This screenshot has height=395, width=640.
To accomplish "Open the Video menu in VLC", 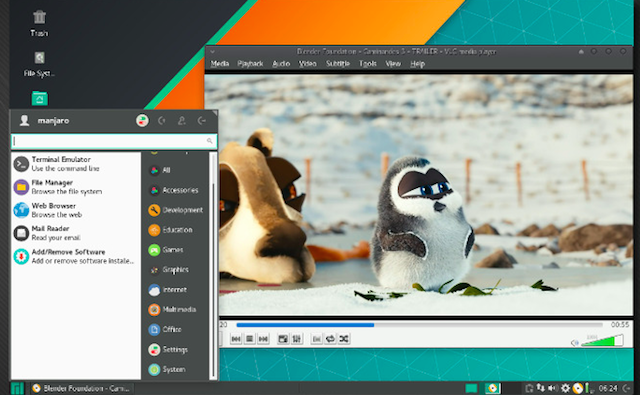I will [x=308, y=64].
